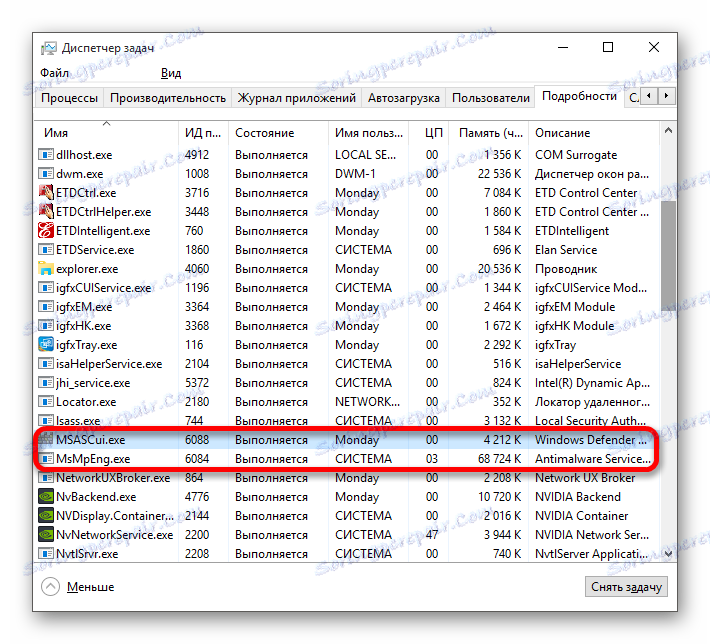Switch to the Производительность tab
This screenshot has height=644, width=710.
(x=168, y=98)
